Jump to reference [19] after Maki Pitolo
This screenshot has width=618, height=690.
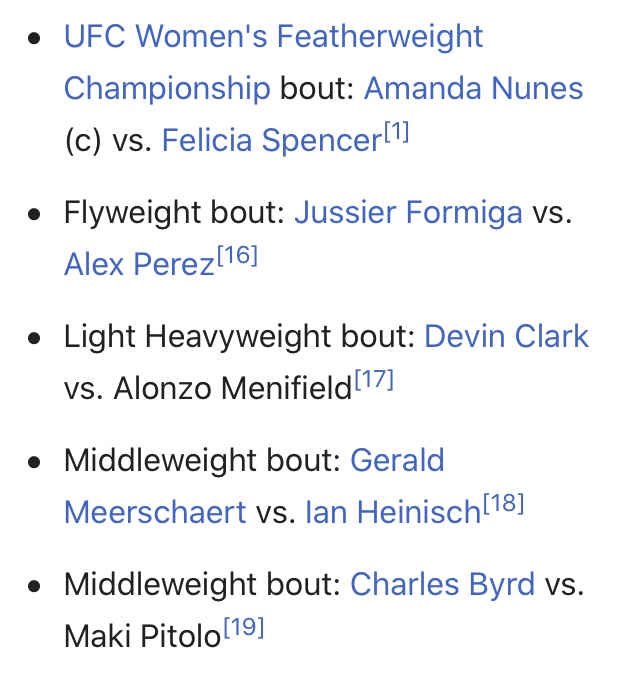244,627
